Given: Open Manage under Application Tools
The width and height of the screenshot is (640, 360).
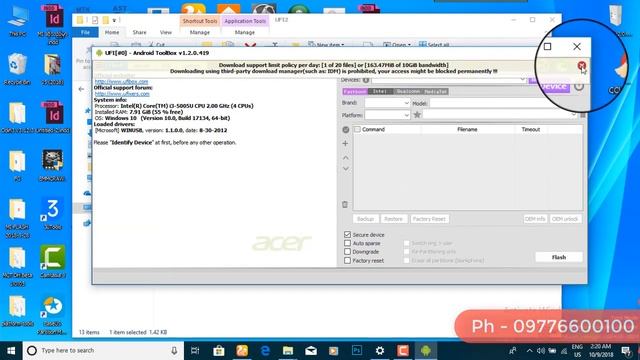Looking at the screenshot, I should [x=244, y=32].
